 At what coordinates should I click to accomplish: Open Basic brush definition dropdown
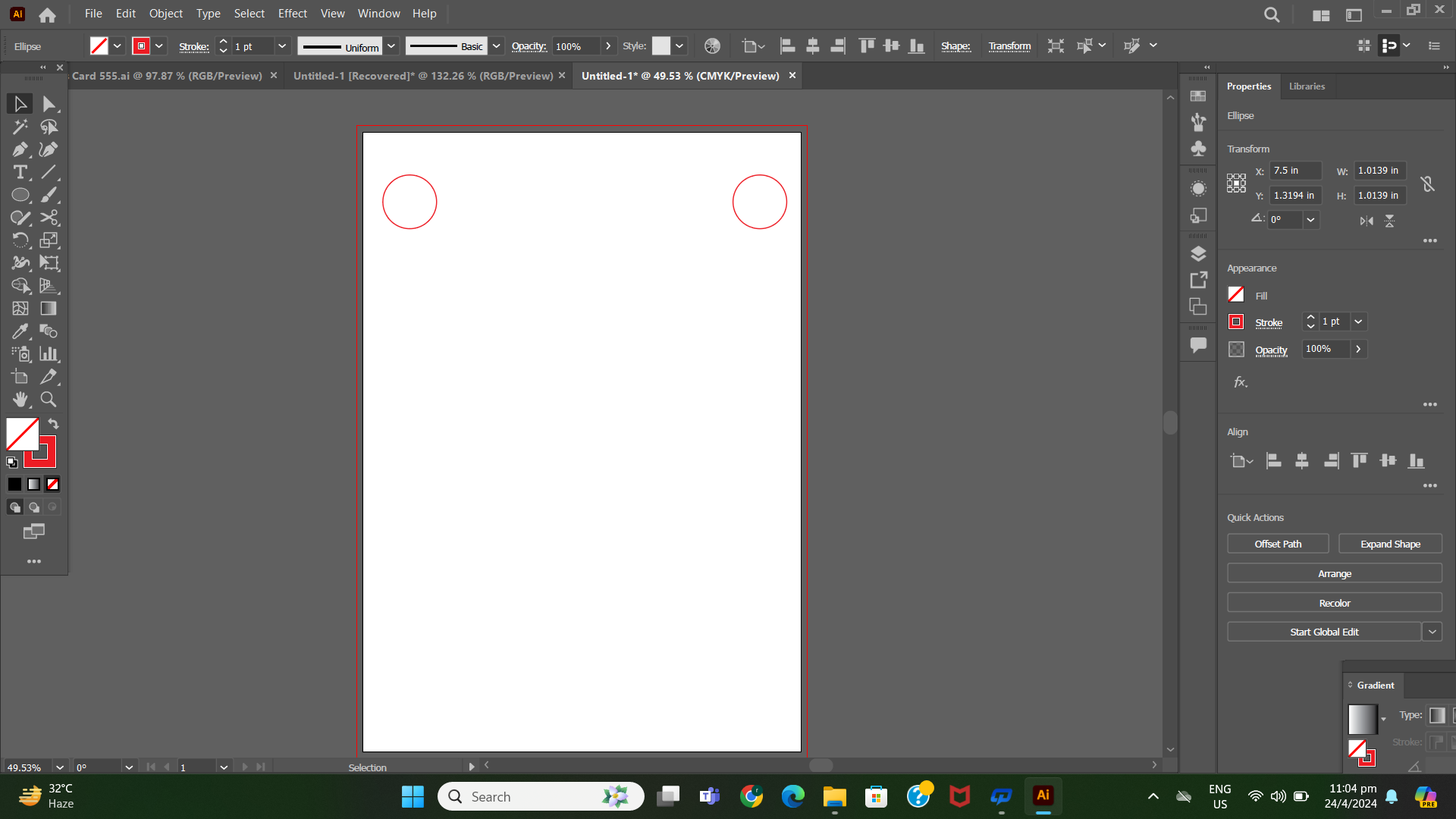496,46
